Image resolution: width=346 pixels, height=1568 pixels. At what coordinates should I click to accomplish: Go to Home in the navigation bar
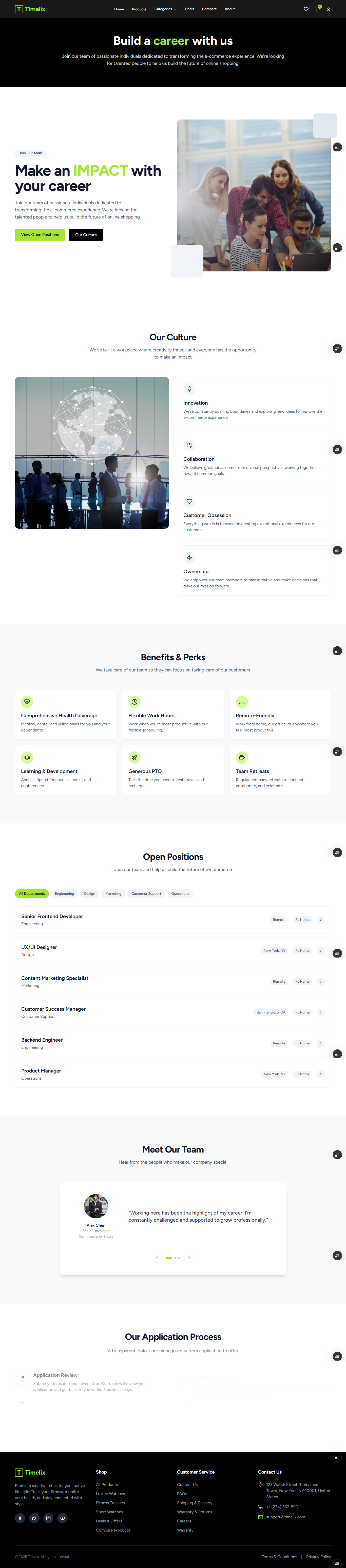click(119, 9)
